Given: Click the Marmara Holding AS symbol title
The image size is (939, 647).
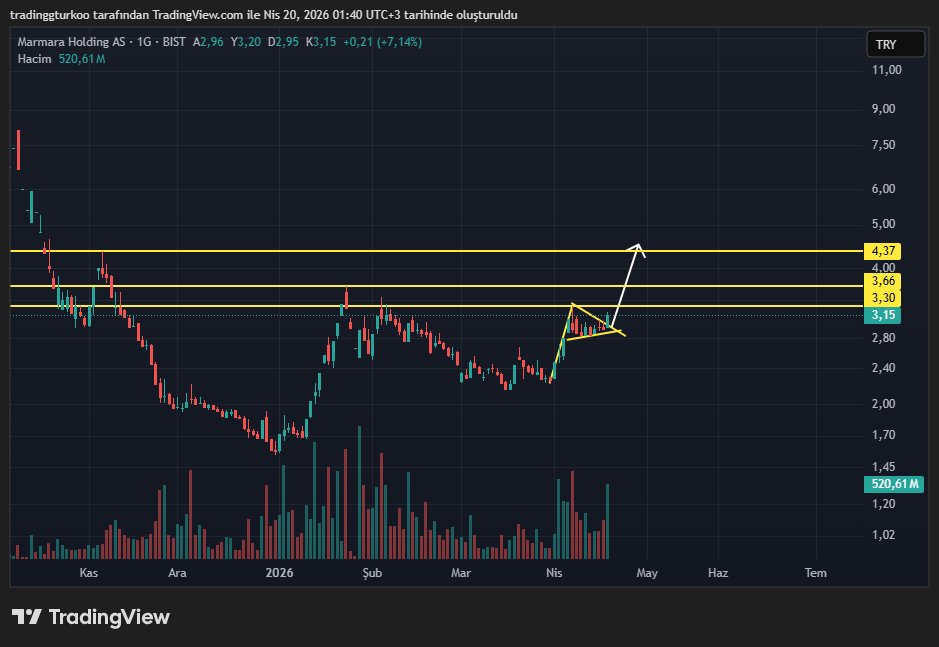Looking at the screenshot, I should pos(71,42).
